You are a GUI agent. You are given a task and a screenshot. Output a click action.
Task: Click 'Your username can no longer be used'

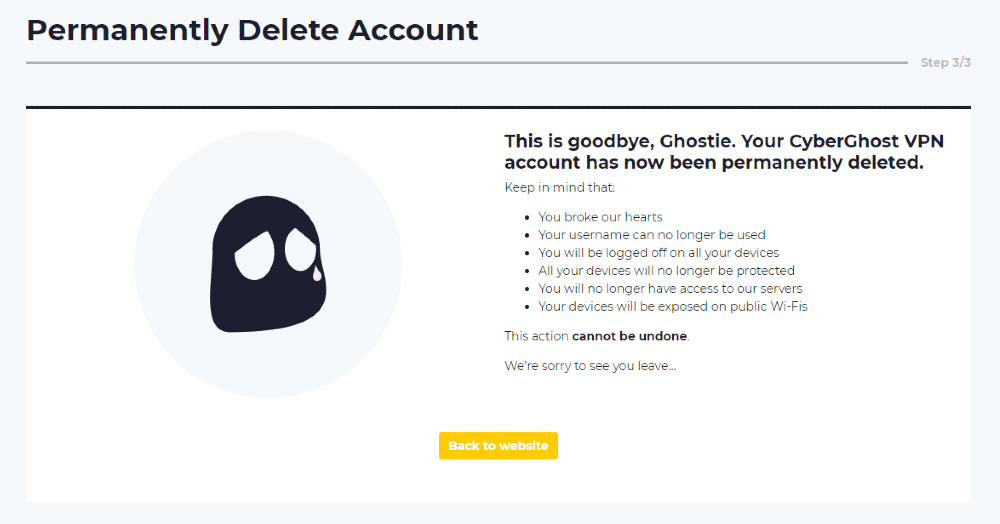coord(652,235)
